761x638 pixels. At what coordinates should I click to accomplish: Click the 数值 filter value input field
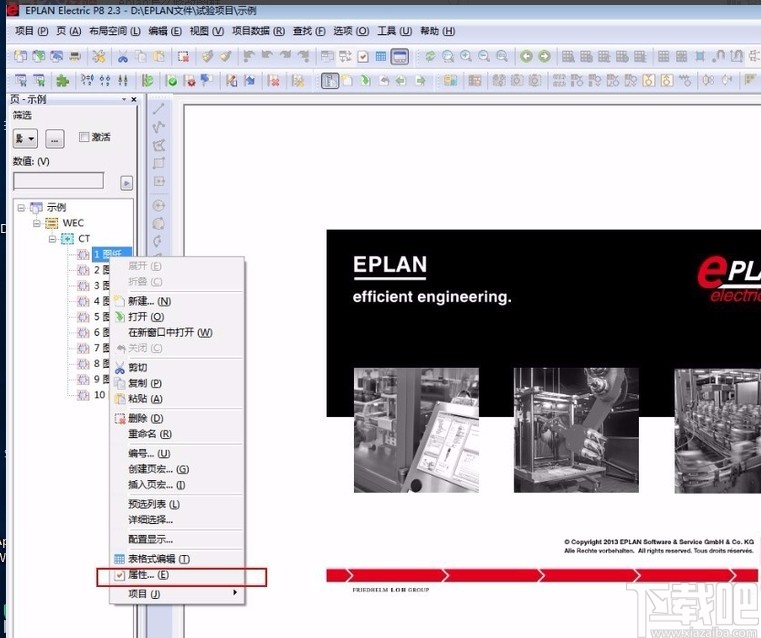pos(58,181)
